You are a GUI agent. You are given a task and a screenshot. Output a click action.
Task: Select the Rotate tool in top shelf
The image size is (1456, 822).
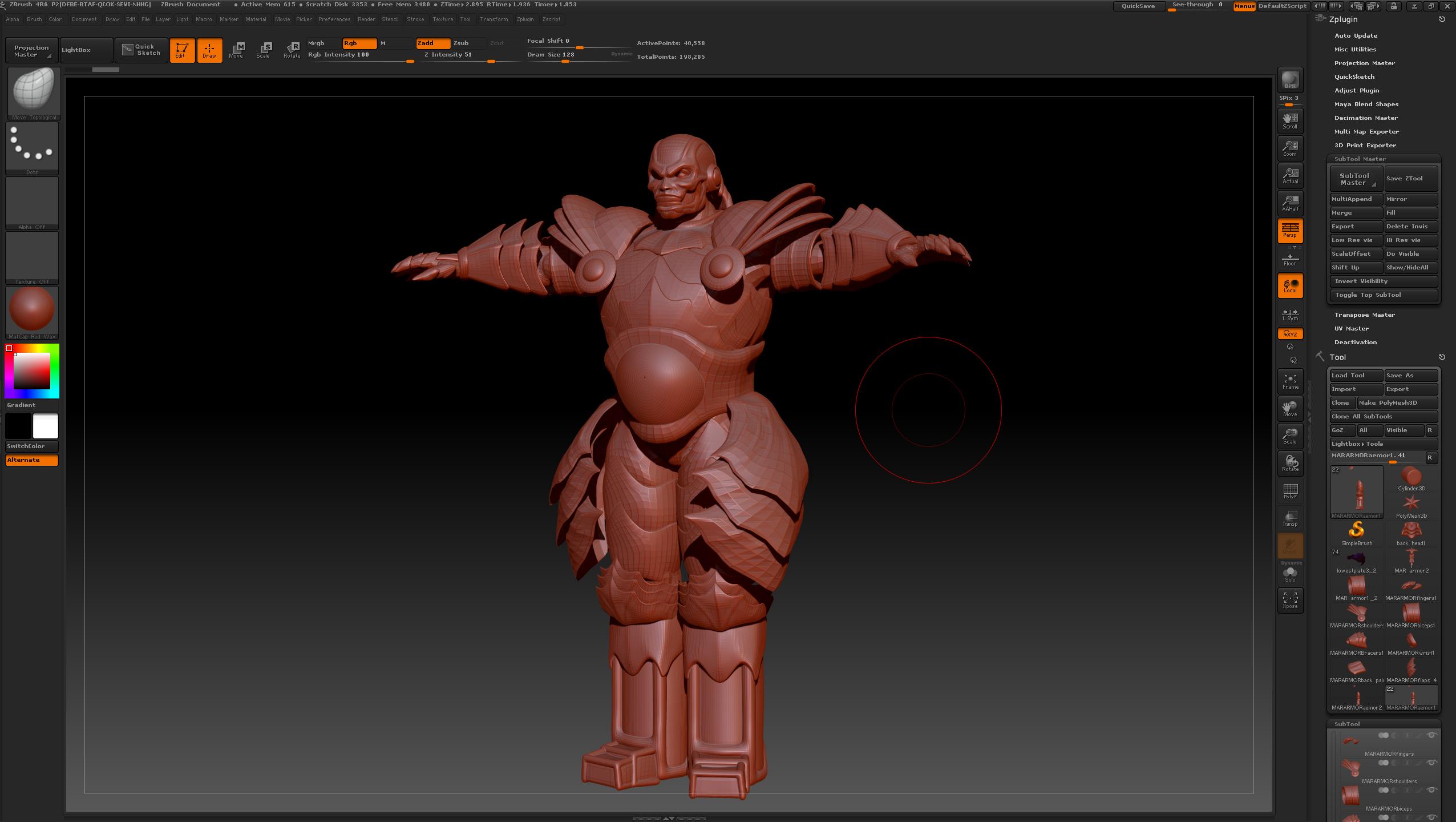pos(292,50)
